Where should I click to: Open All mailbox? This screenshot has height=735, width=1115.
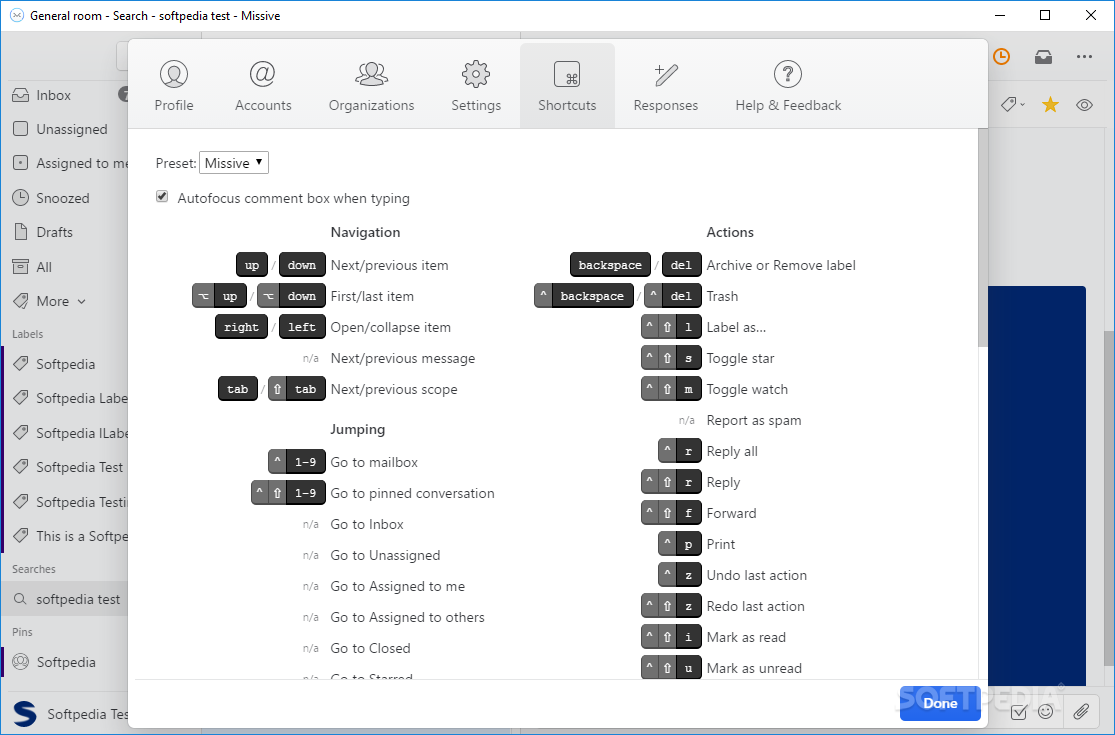pyautogui.click(x=65, y=267)
